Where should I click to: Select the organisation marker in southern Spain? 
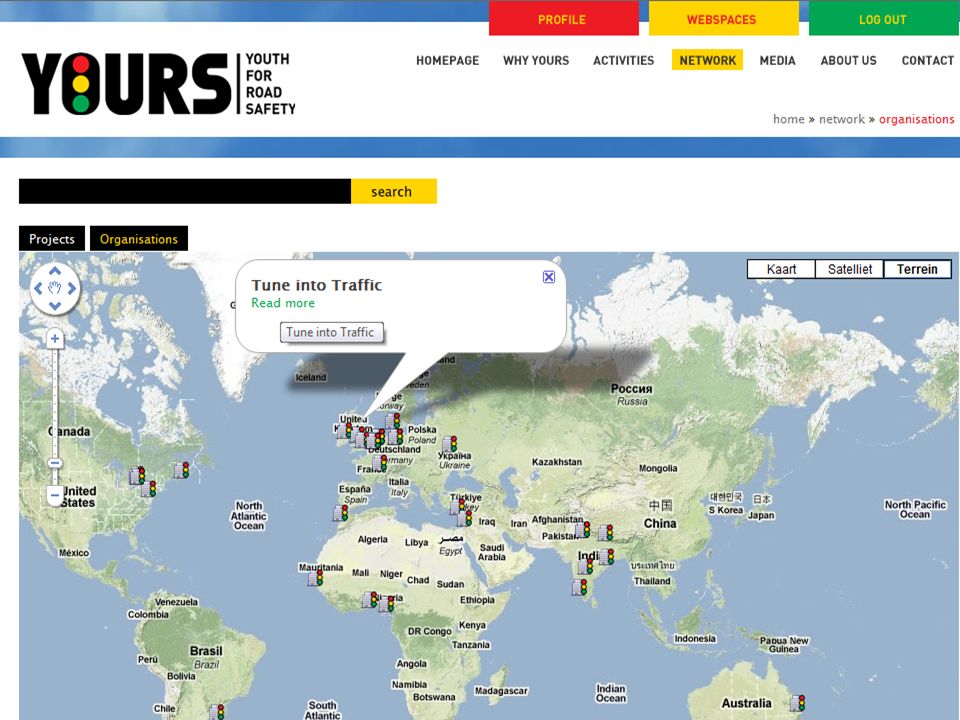pos(341,512)
